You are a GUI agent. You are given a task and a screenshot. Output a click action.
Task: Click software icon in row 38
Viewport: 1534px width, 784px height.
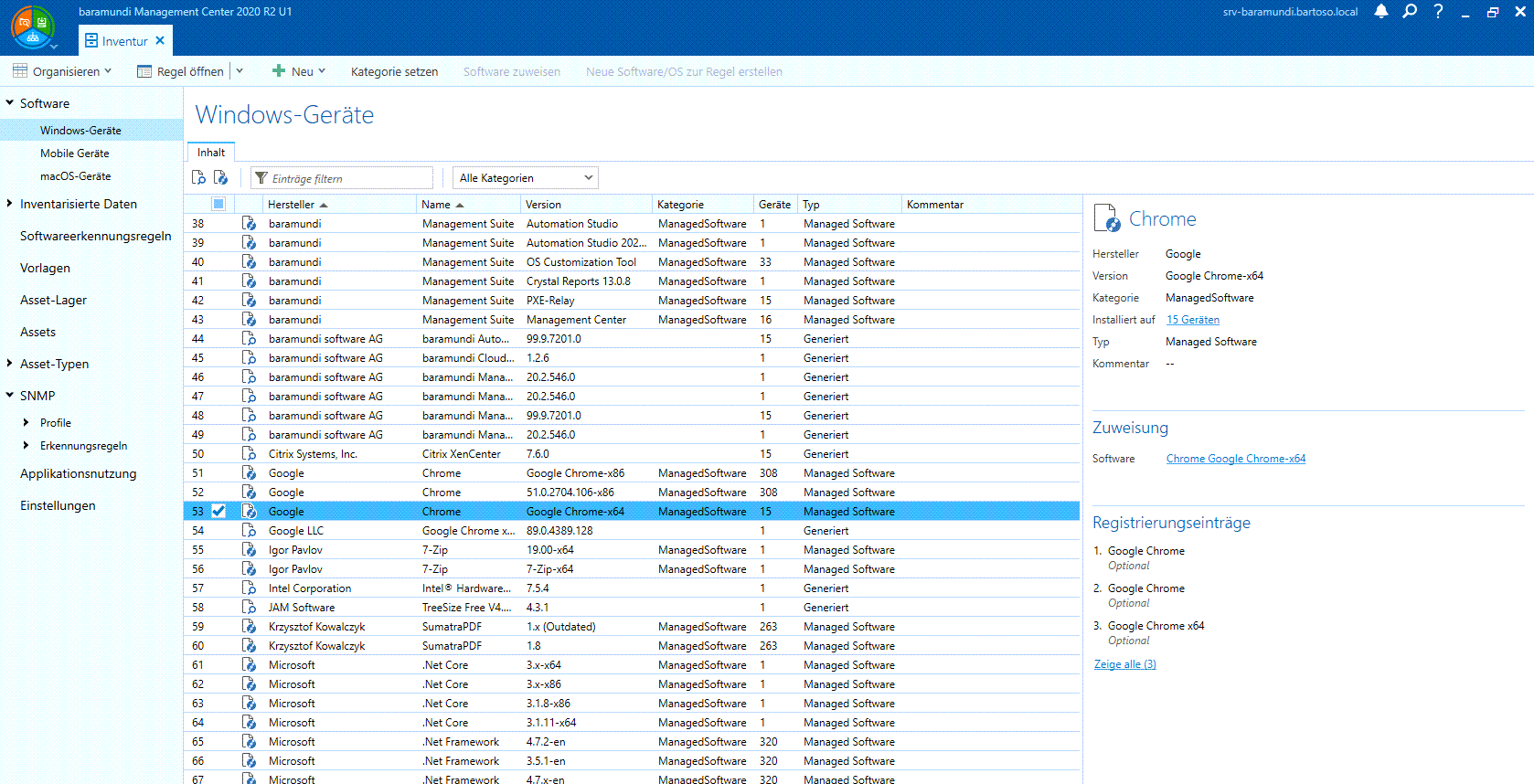point(249,224)
